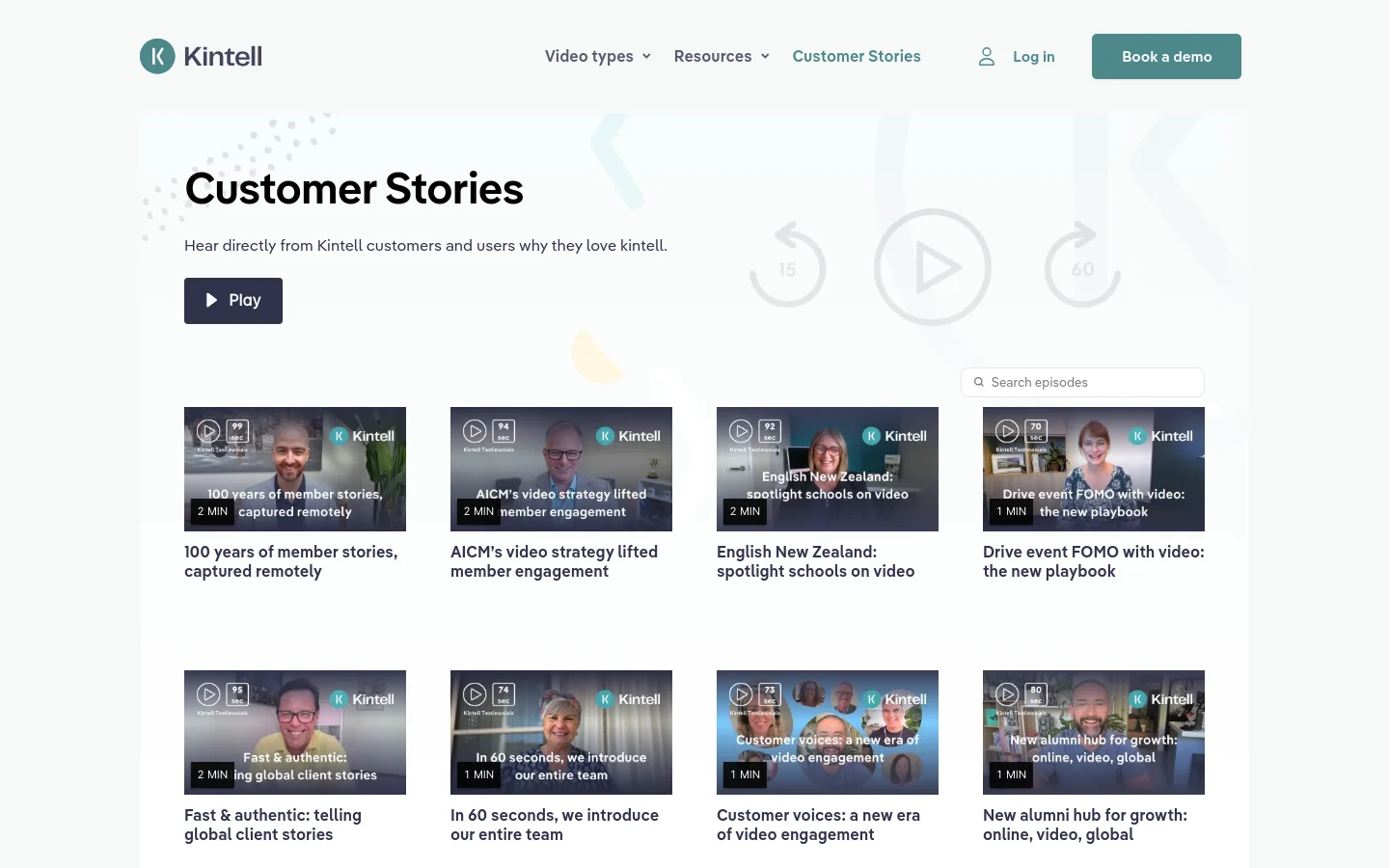Open AICM's video strategy thumbnail
The image size is (1389, 868).
[x=561, y=469]
